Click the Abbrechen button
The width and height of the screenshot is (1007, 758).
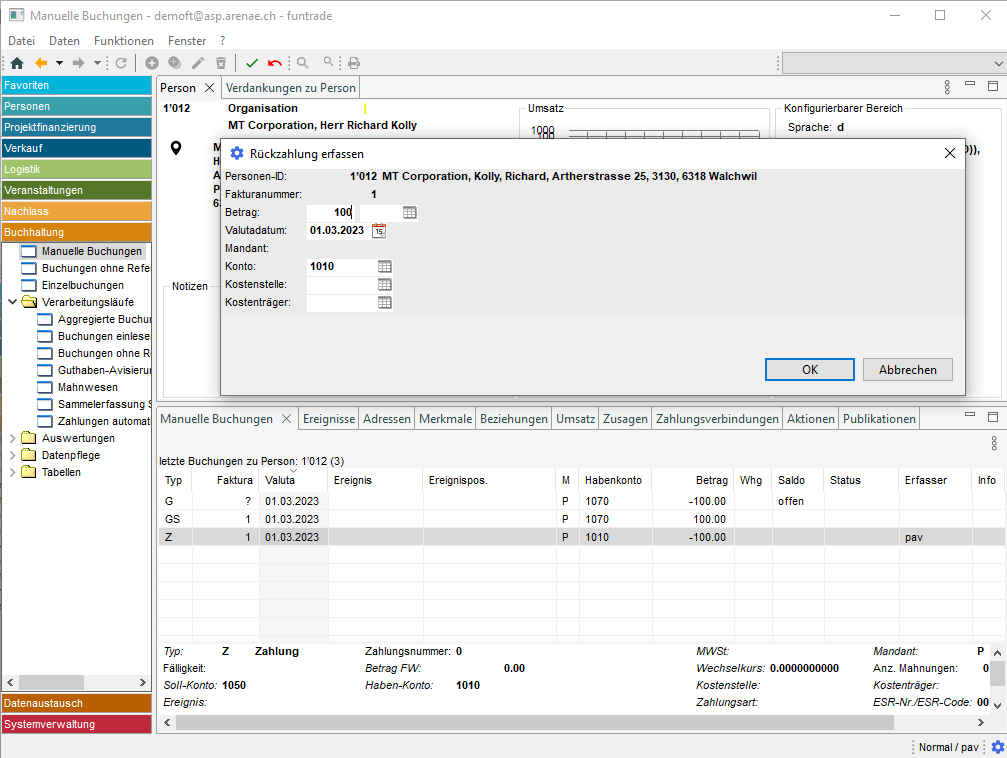pyautogui.click(x=907, y=370)
